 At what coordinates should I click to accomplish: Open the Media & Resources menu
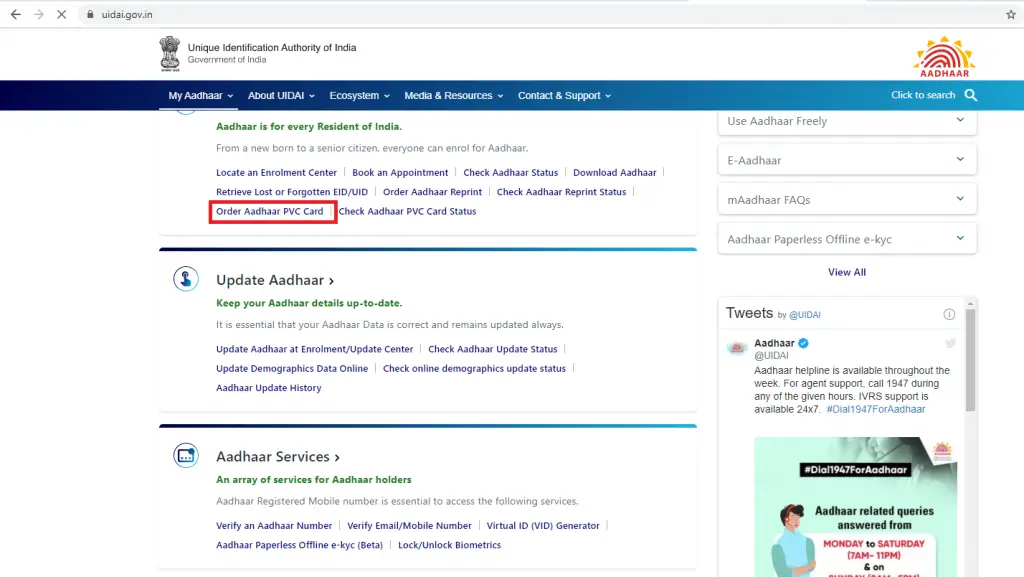tap(453, 95)
